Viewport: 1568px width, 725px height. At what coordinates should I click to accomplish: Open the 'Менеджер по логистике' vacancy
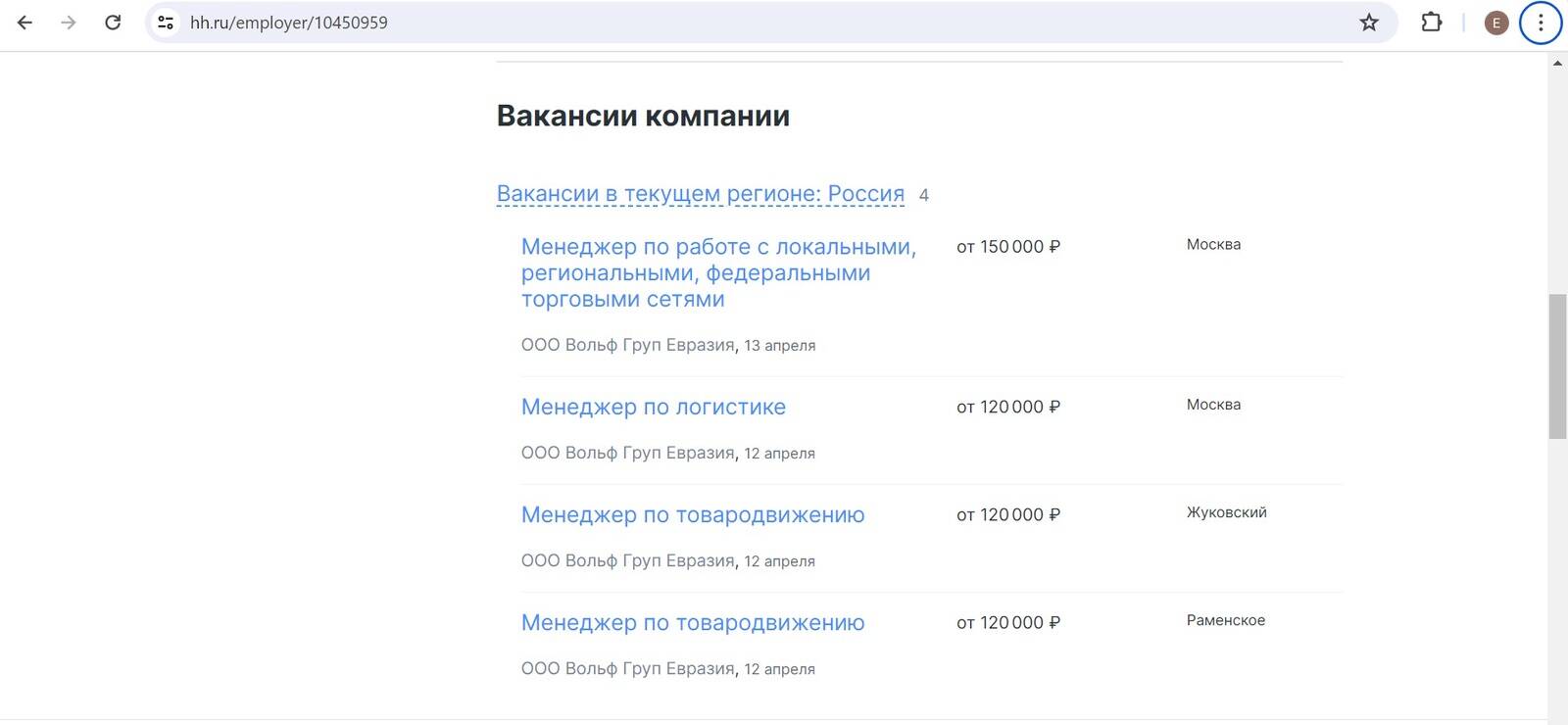tap(654, 407)
